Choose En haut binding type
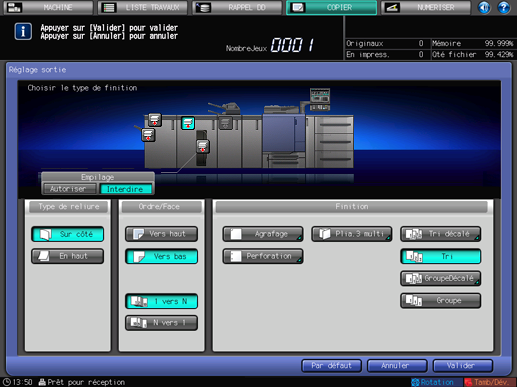The width and height of the screenshot is (517, 387). click(x=68, y=256)
